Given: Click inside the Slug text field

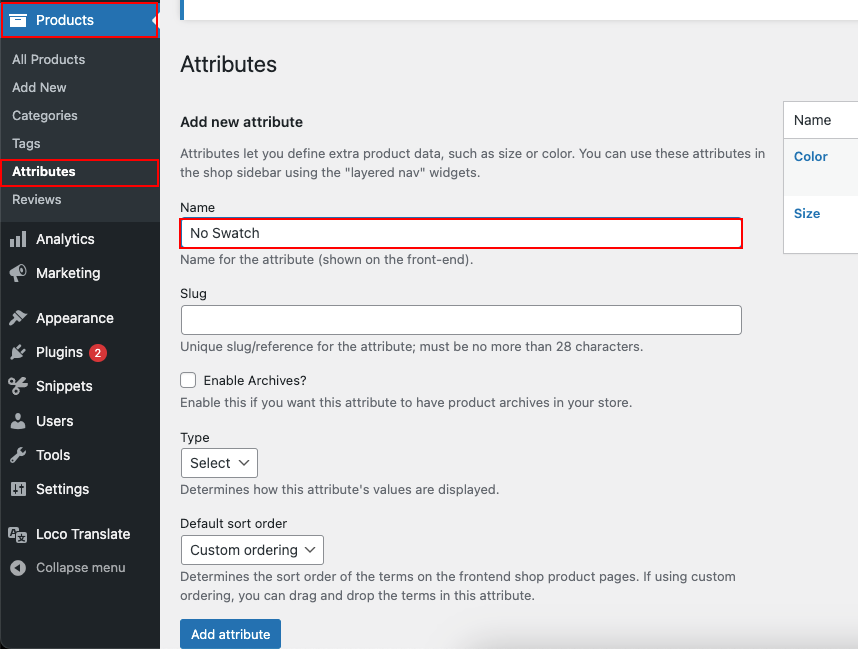Looking at the screenshot, I should point(461,320).
